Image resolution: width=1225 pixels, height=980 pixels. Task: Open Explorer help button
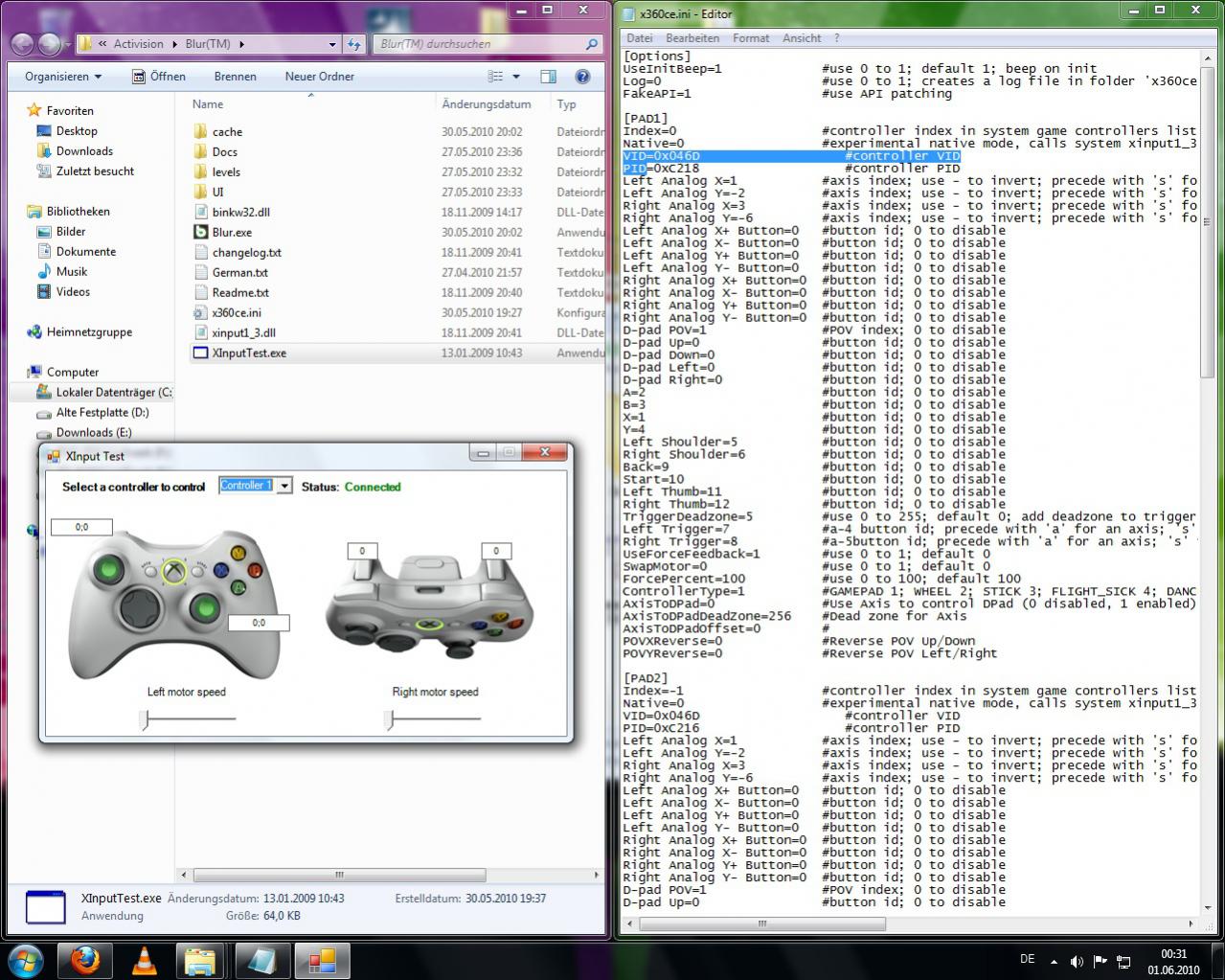(582, 77)
